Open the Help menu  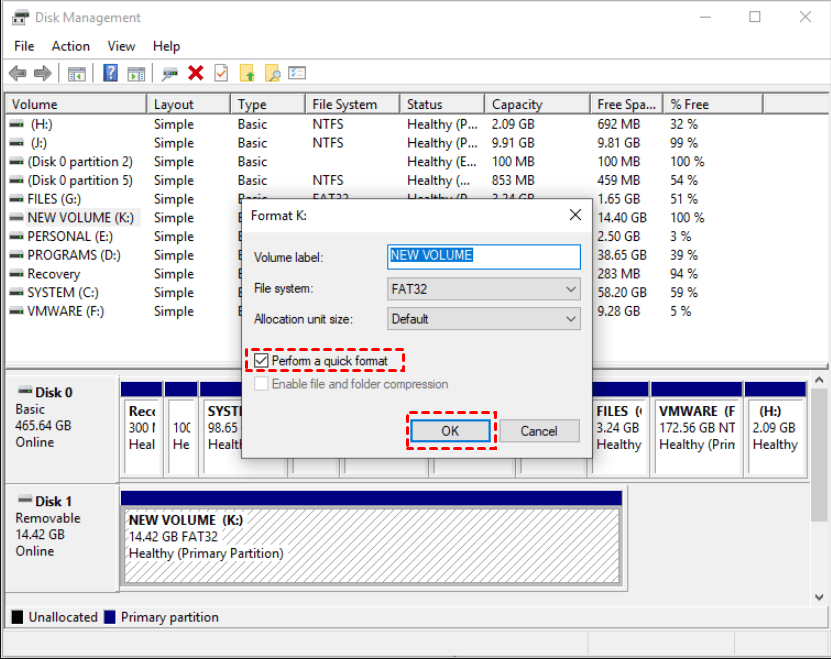(x=166, y=46)
